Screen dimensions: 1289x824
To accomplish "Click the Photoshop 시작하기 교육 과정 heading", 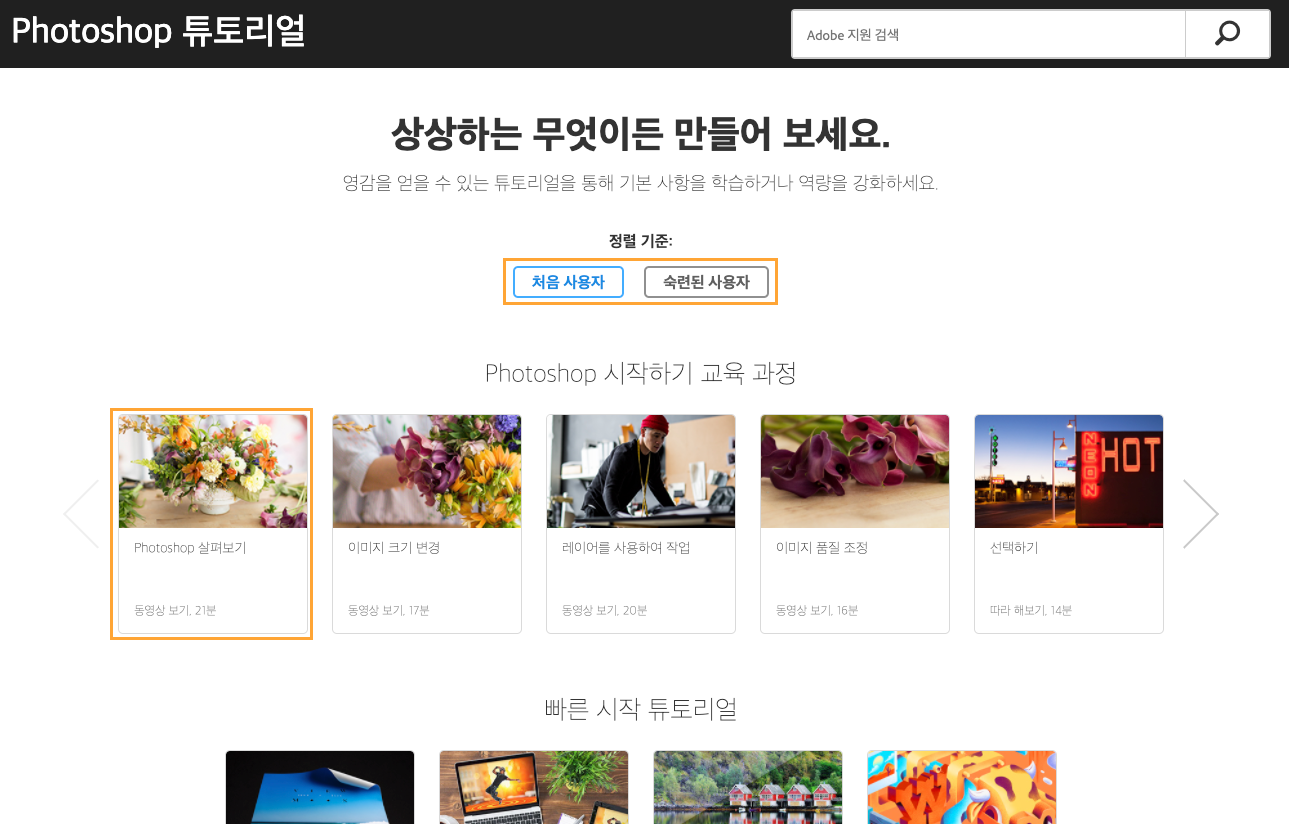I will [641, 373].
